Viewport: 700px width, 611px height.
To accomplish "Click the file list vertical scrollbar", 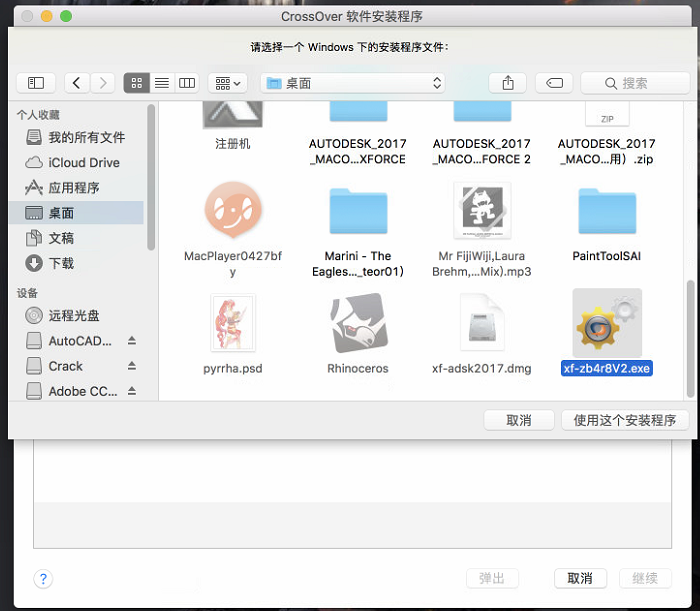I will coord(690,339).
